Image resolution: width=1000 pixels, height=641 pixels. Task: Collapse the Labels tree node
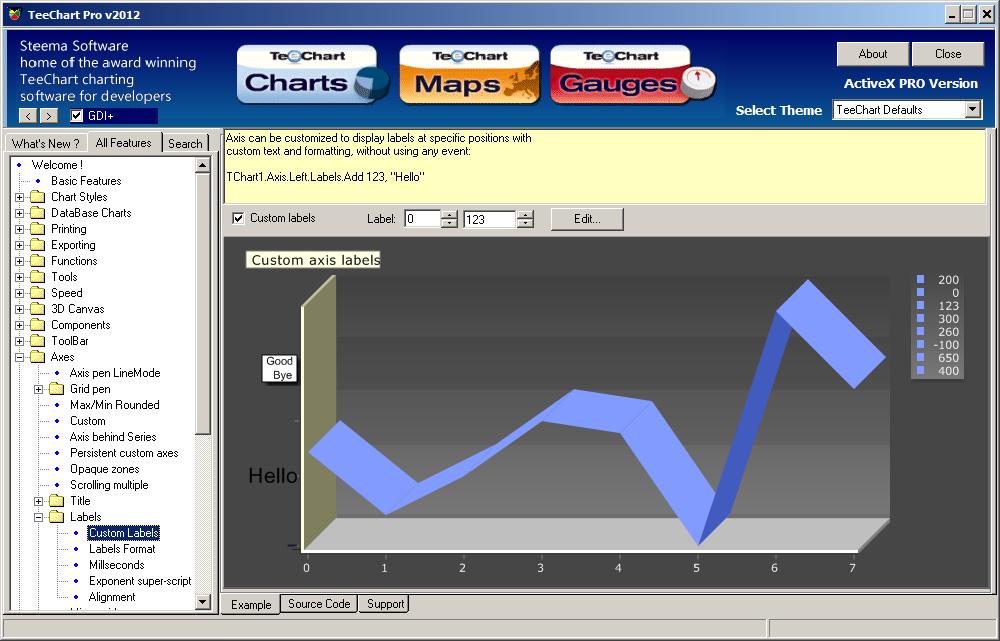[x=38, y=517]
